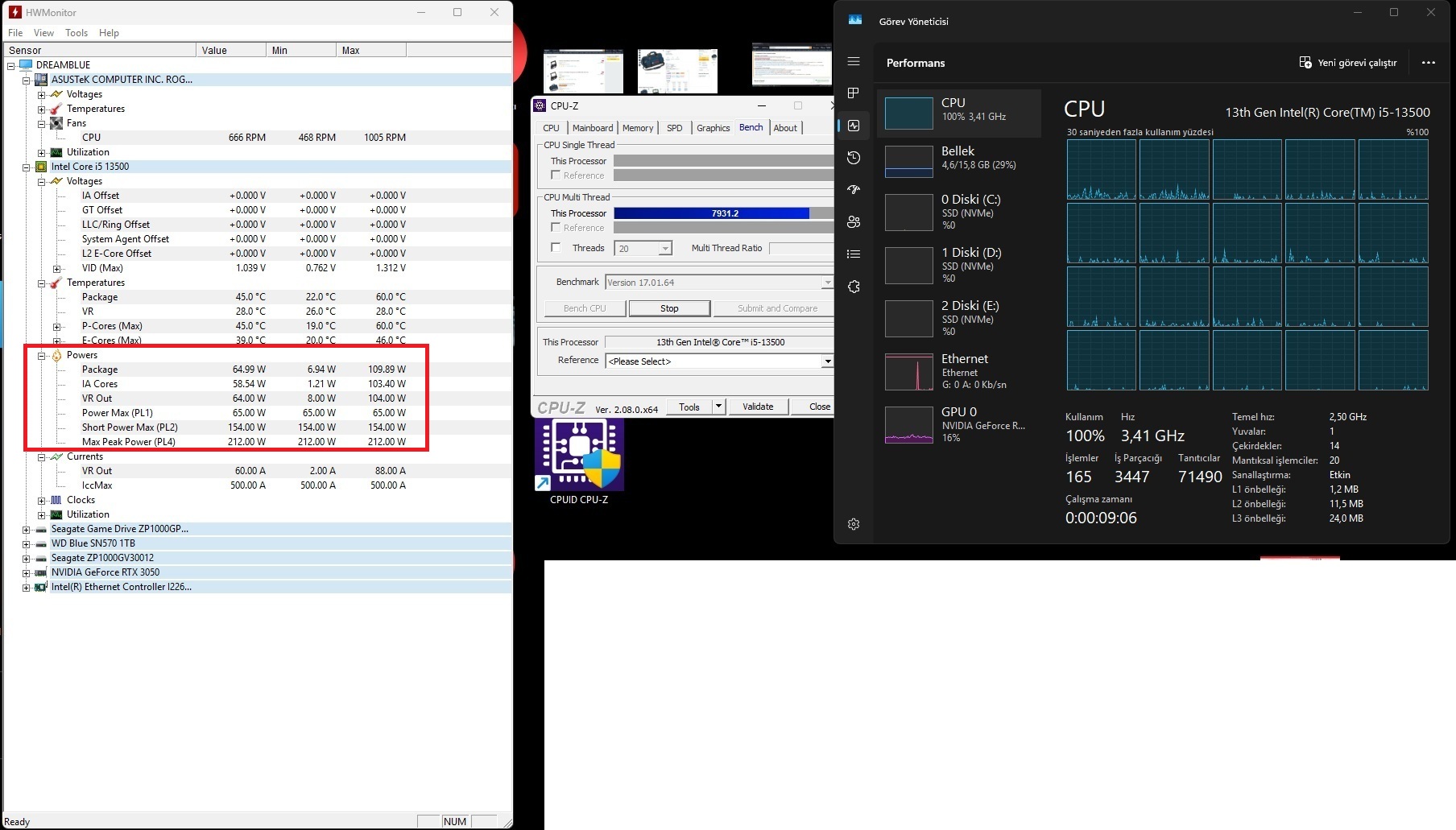Stop the running CPU-Z benchmark

[x=669, y=308]
